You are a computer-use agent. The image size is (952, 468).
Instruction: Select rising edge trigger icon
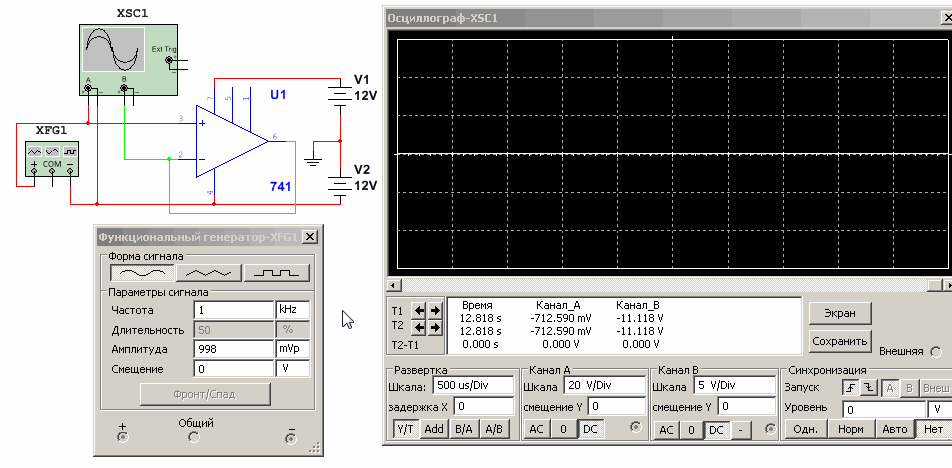(851, 387)
